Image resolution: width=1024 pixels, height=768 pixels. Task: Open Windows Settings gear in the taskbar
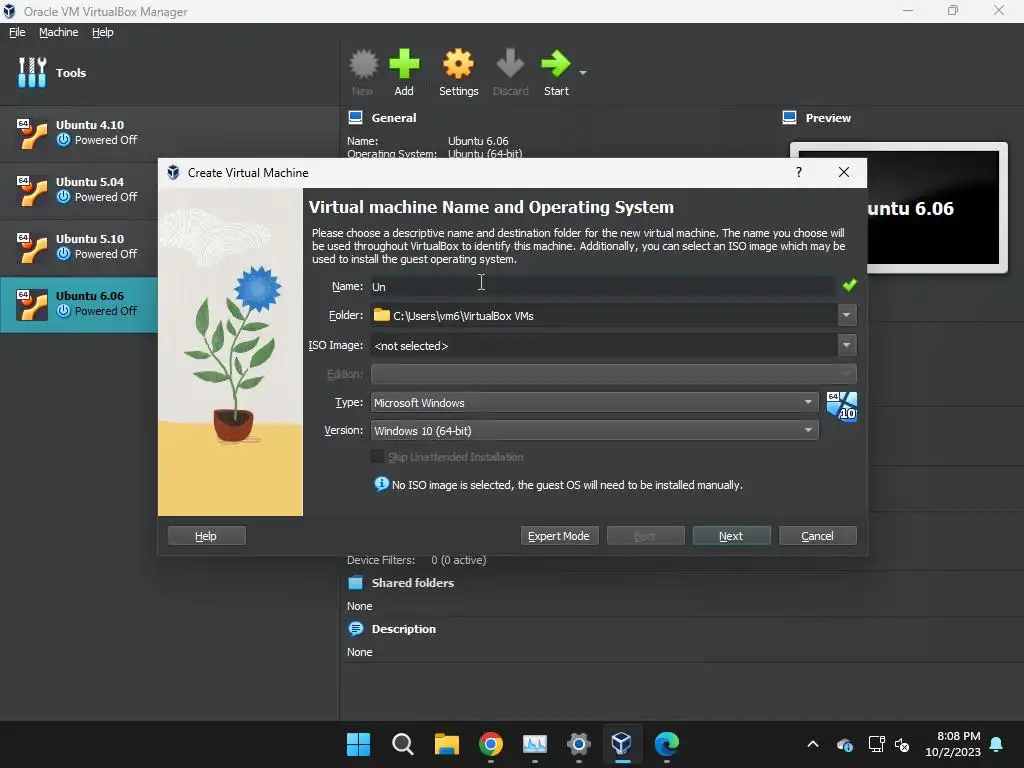(579, 744)
